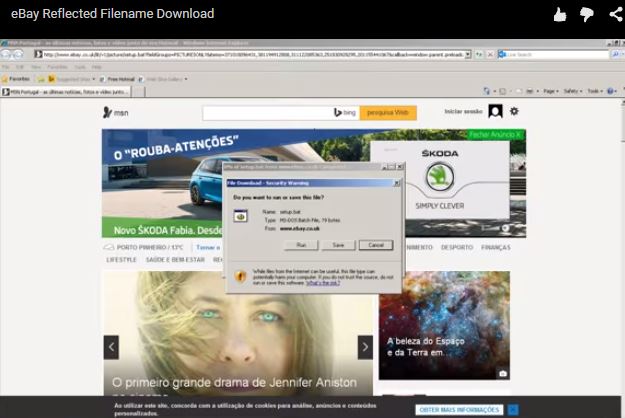Click the thumbs up like icon
Screen dimensions: 625x418
[560, 14]
